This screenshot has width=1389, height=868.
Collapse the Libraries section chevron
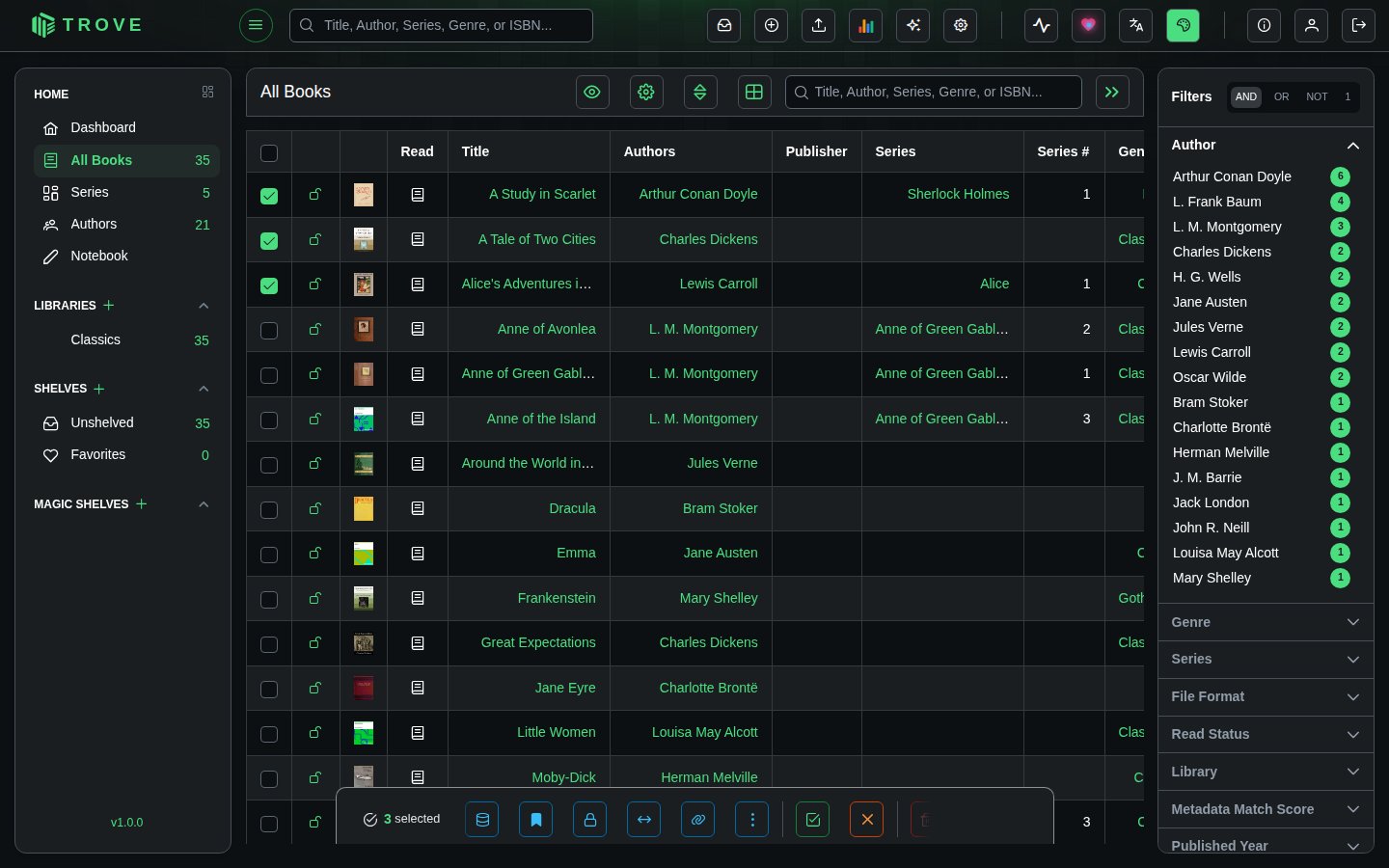[x=204, y=306]
